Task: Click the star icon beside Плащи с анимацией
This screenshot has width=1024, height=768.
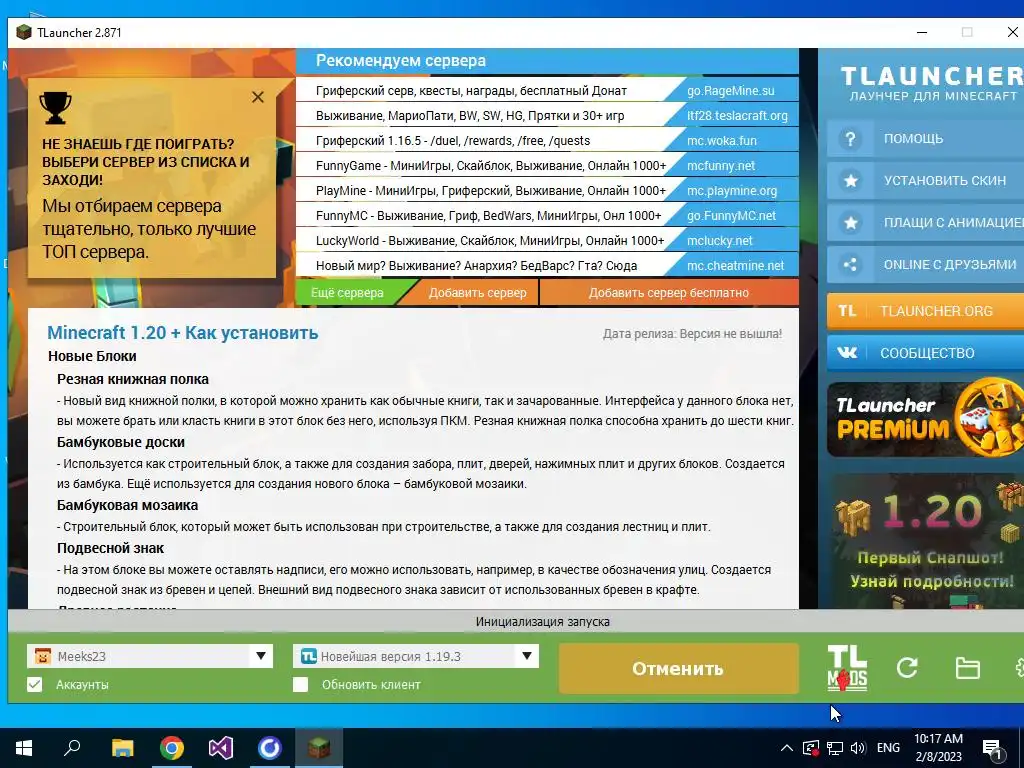Action: click(850, 223)
